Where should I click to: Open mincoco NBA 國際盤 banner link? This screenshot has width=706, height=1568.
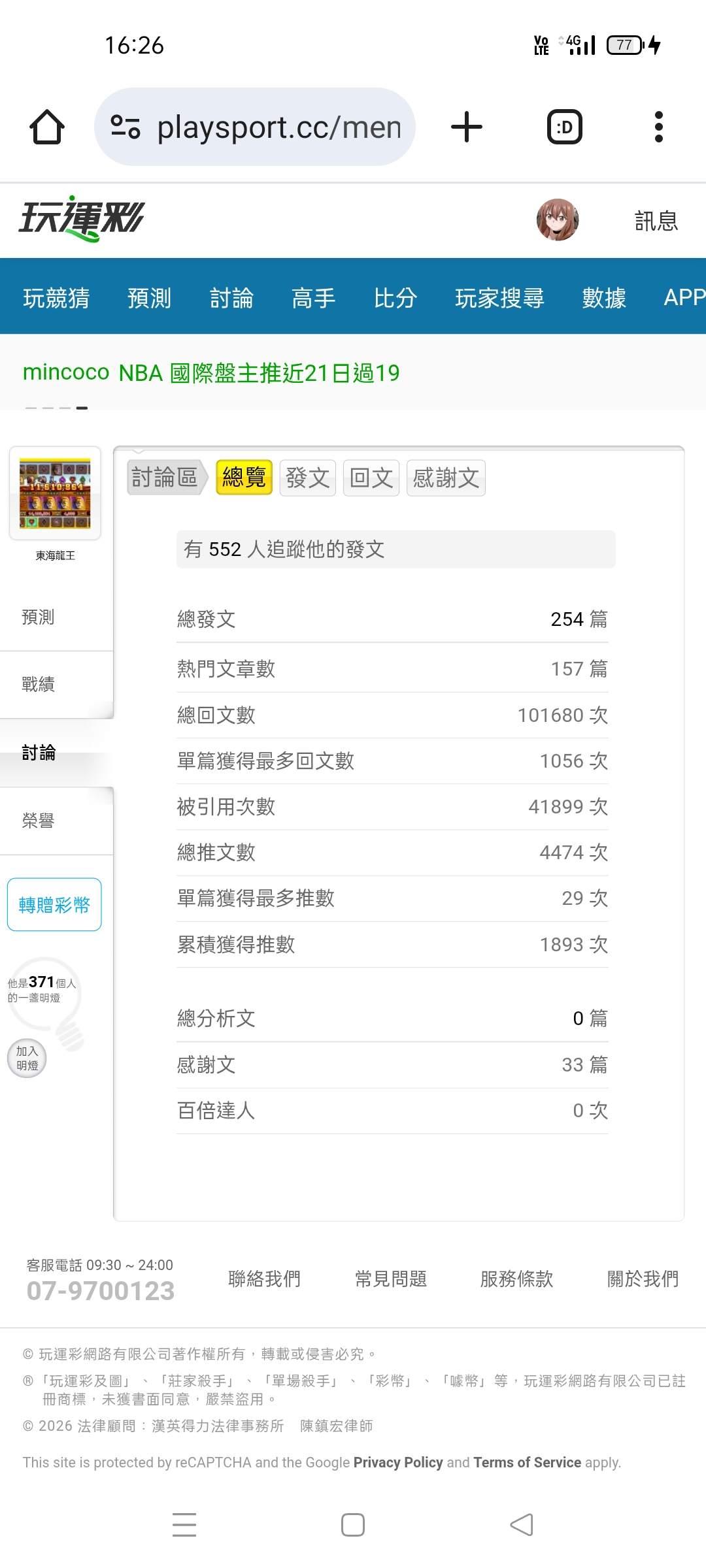point(211,372)
